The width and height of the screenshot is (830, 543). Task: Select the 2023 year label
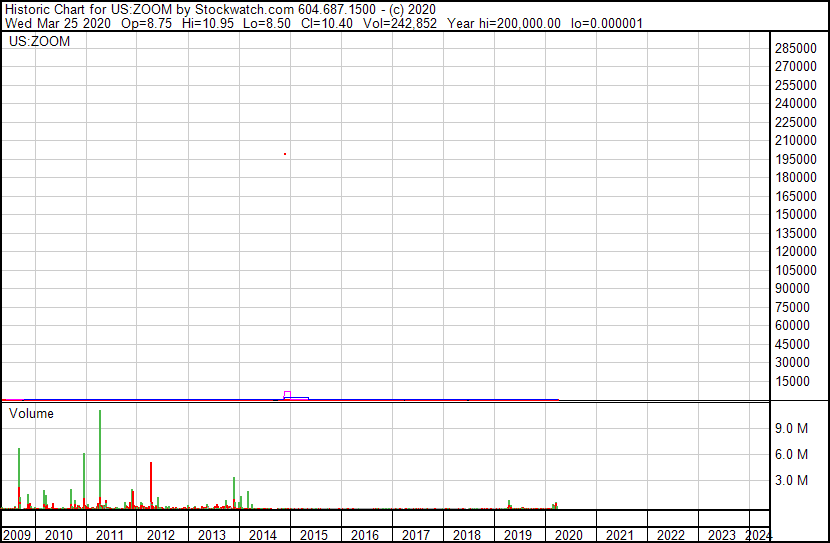click(x=722, y=535)
